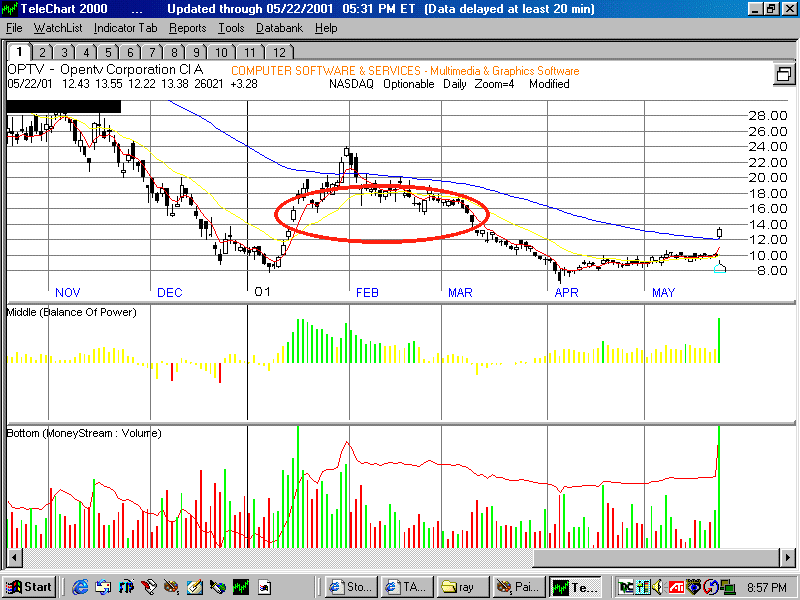Image resolution: width=800 pixels, height=600 pixels.
Task: Launch TeleChart green chart quick launch icon
Action: click(240, 587)
